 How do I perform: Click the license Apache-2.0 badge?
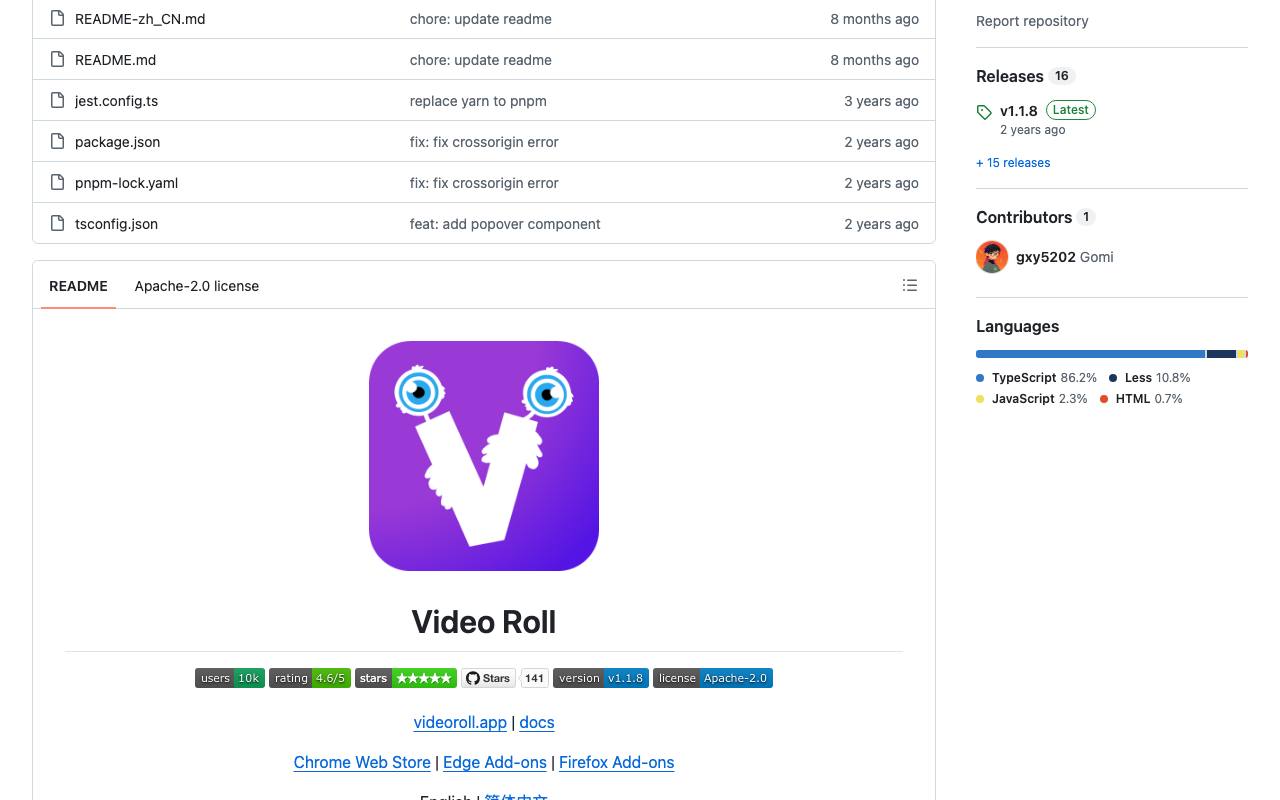[x=713, y=678]
